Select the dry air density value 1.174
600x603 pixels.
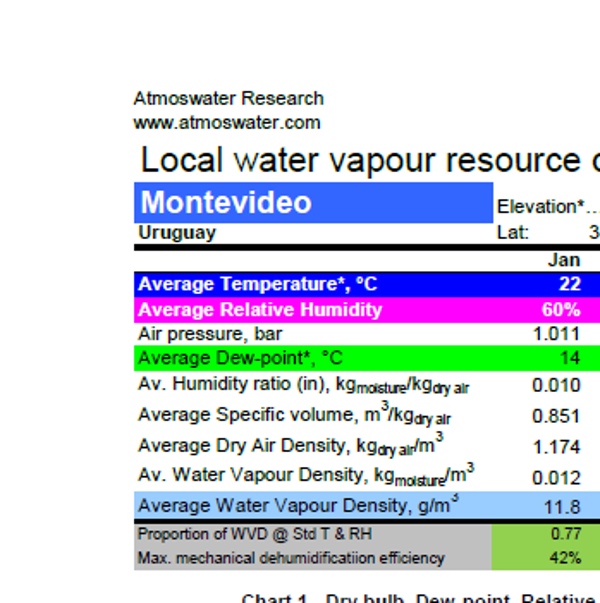pos(556,447)
